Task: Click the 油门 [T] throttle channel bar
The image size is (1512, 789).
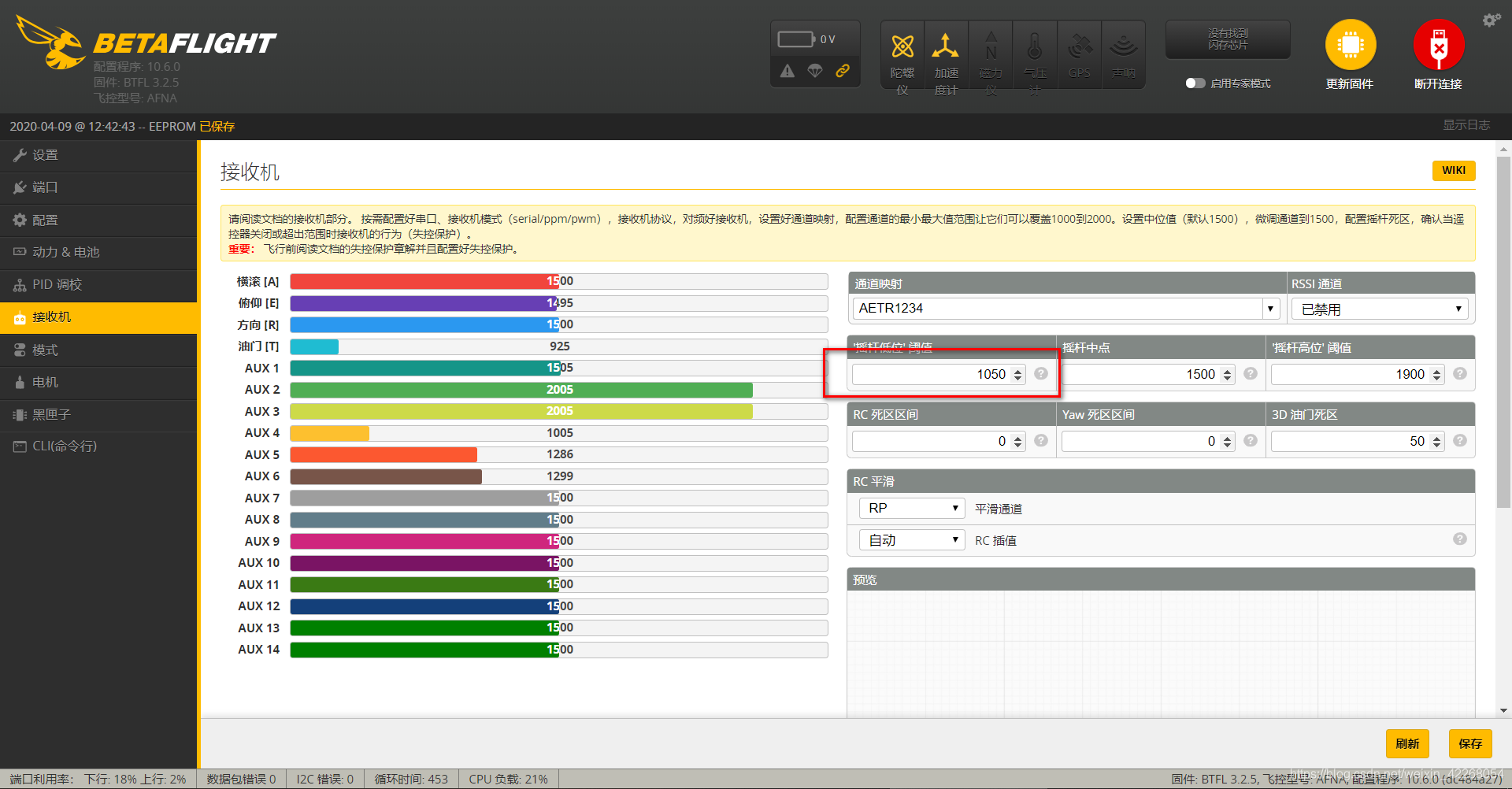Action: [x=559, y=346]
